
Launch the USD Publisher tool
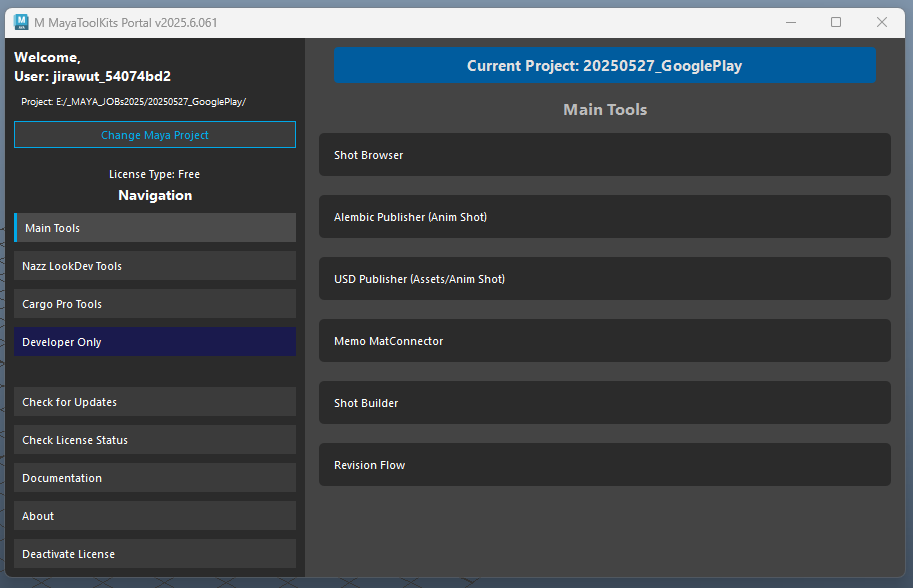click(604, 278)
